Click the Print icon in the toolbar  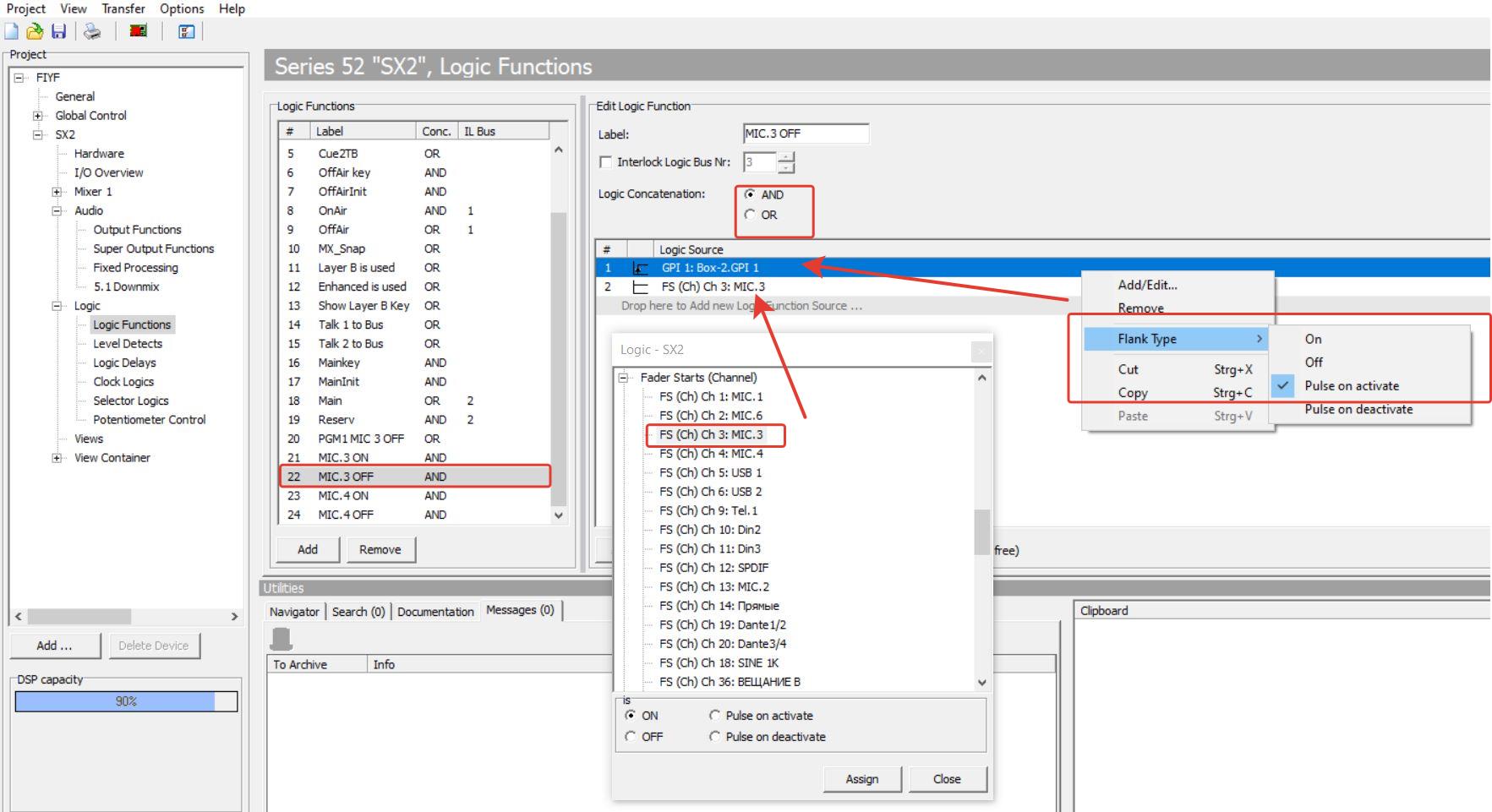pyautogui.click(x=92, y=31)
